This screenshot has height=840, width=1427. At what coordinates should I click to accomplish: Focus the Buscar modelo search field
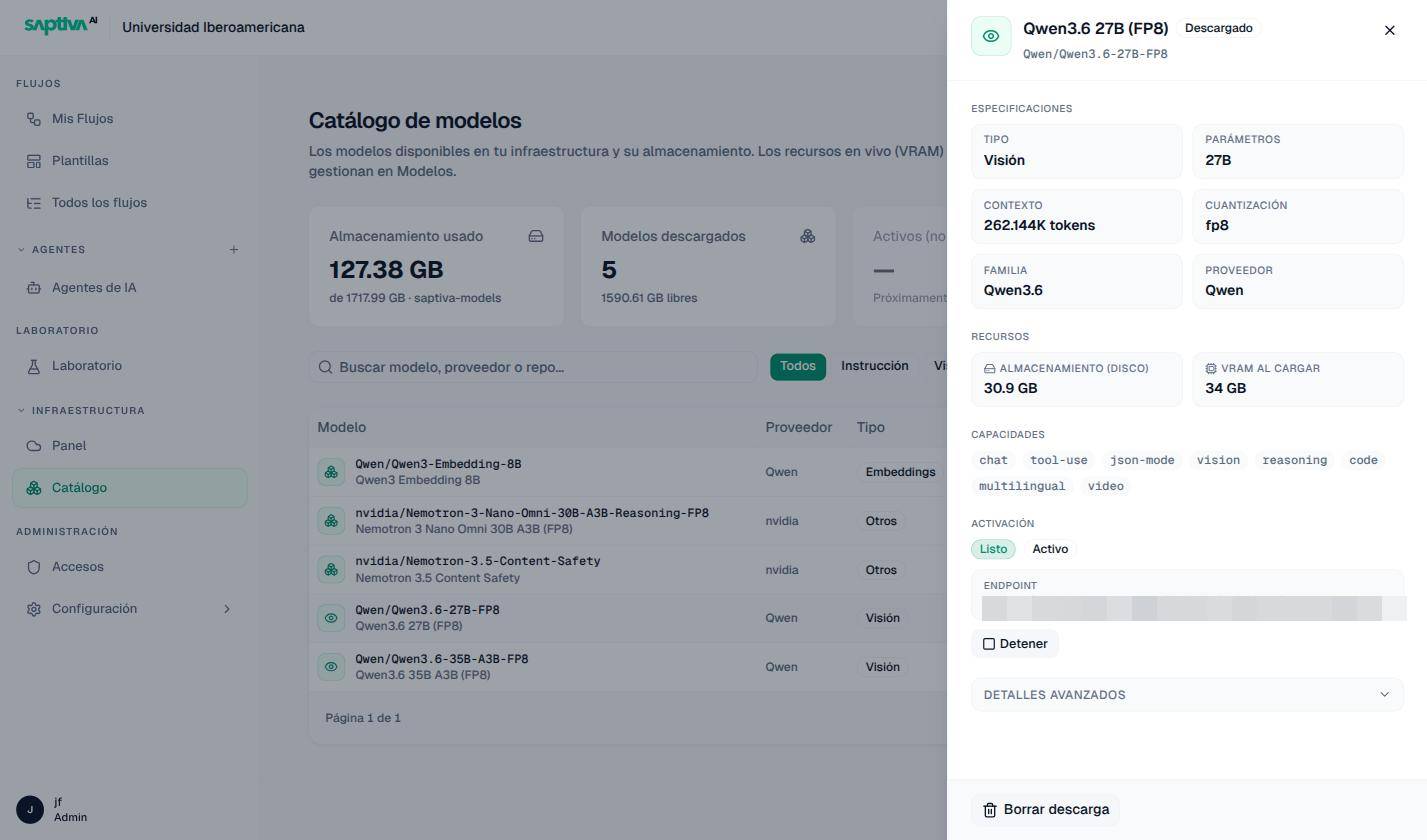pyautogui.click(x=533, y=367)
